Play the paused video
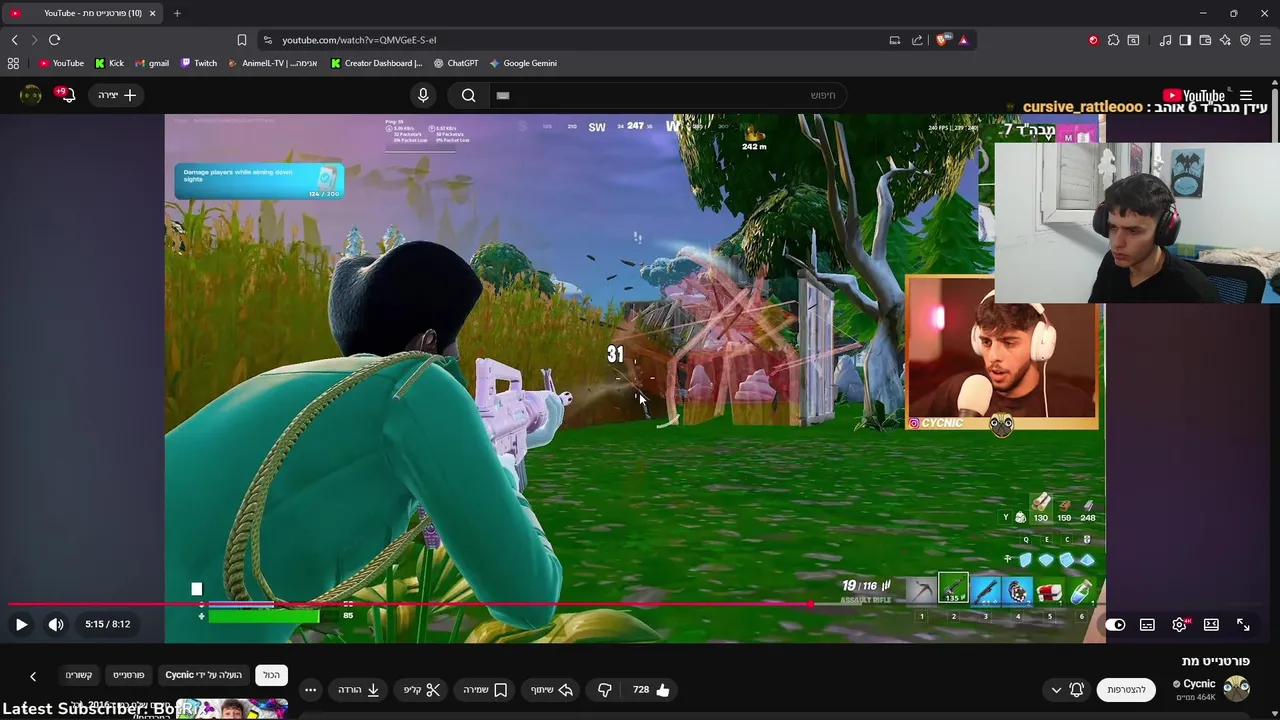The image size is (1280, 720). click(x=21, y=624)
